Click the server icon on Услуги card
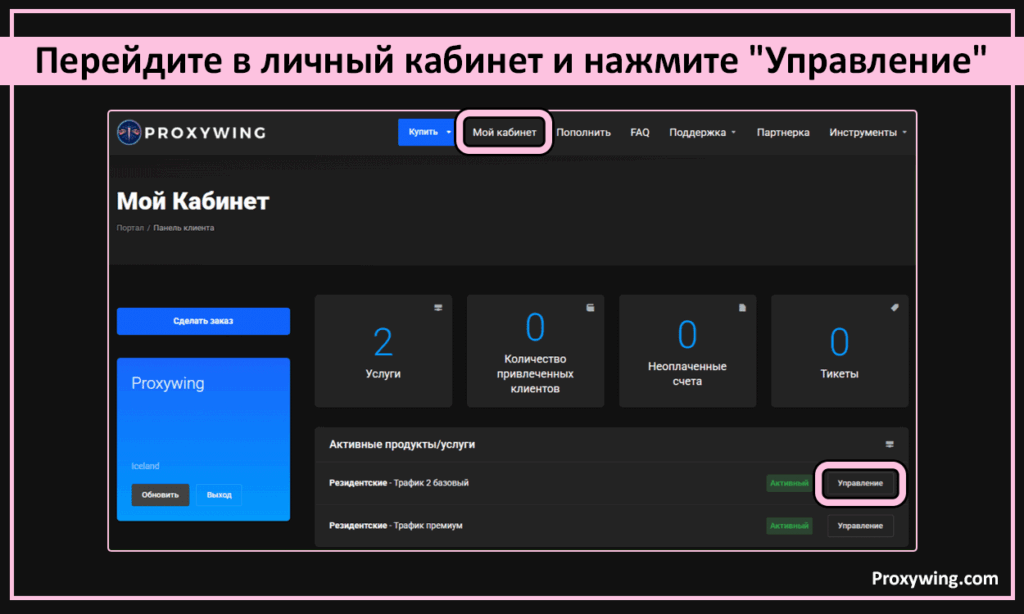 pyautogui.click(x=438, y=308)
